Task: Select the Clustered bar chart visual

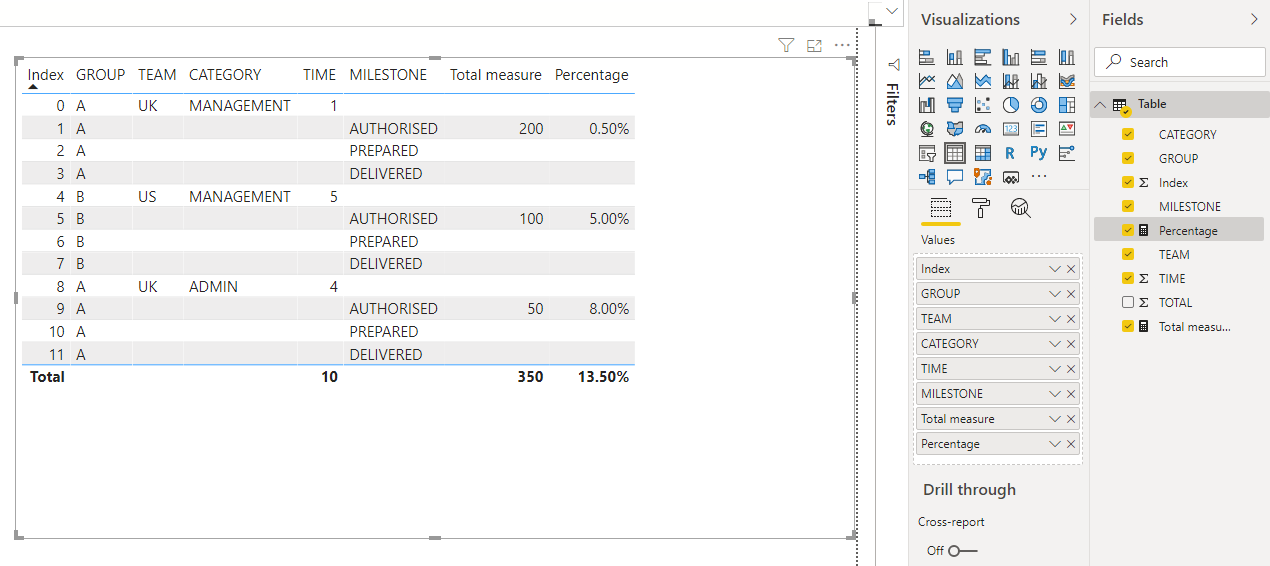Action: (982, 57)
